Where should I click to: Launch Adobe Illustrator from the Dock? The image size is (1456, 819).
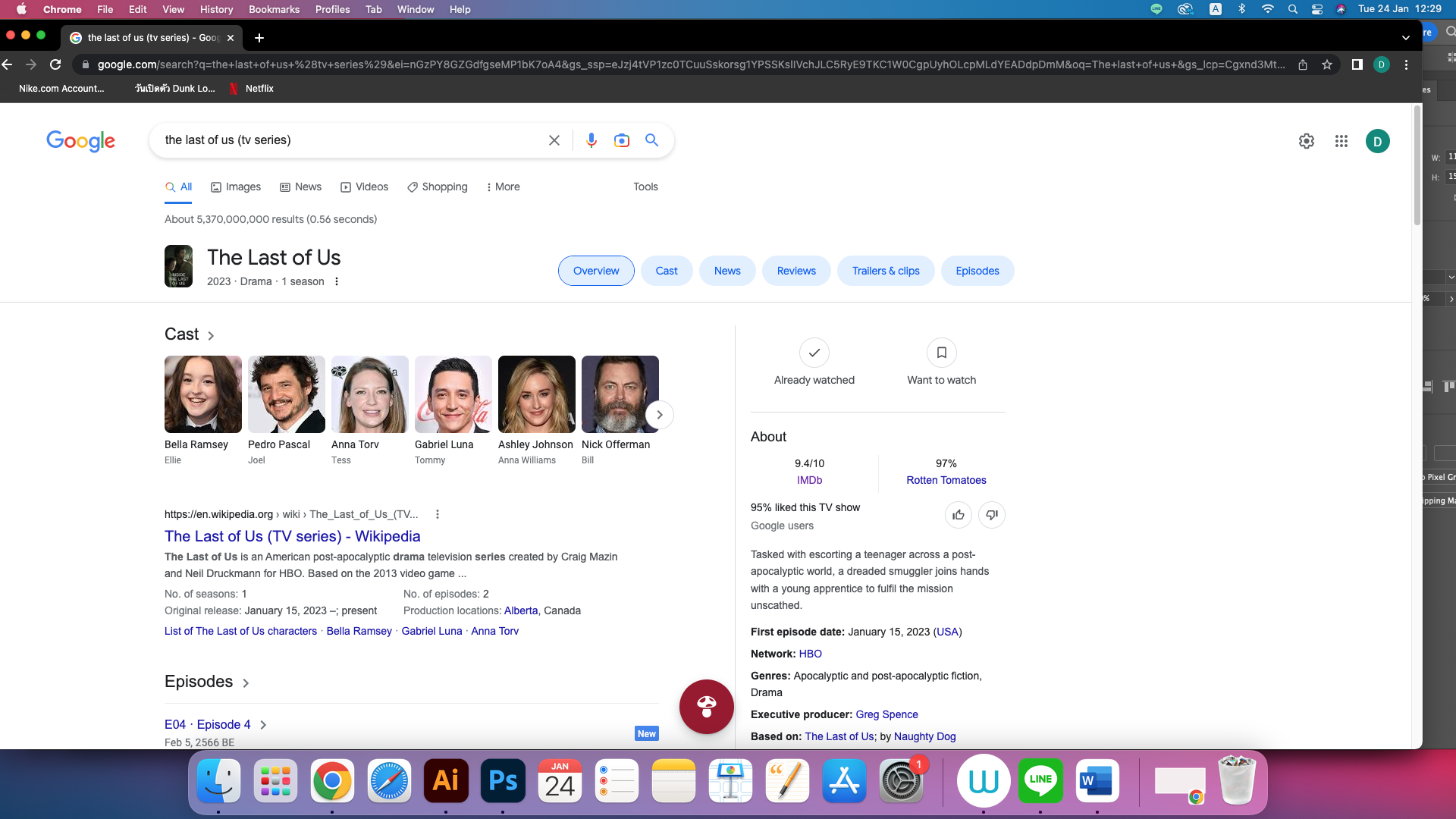446,781
